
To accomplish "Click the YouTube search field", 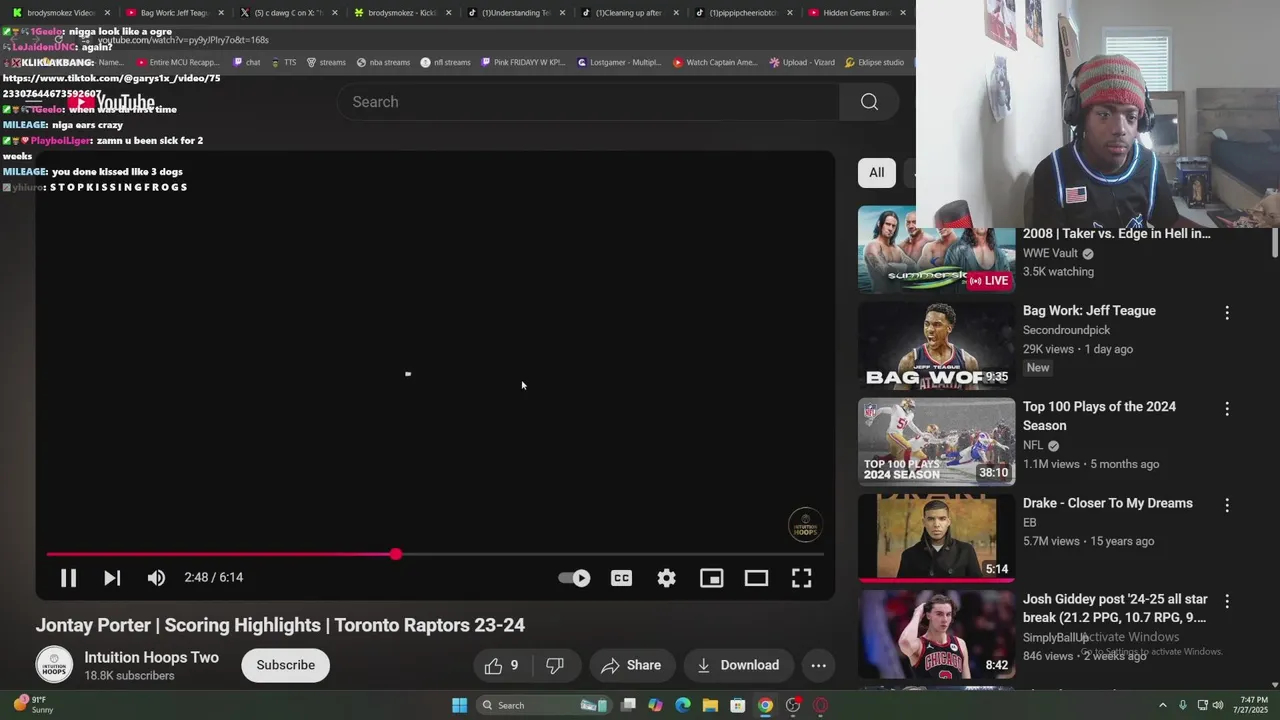I will pos(590,102).
